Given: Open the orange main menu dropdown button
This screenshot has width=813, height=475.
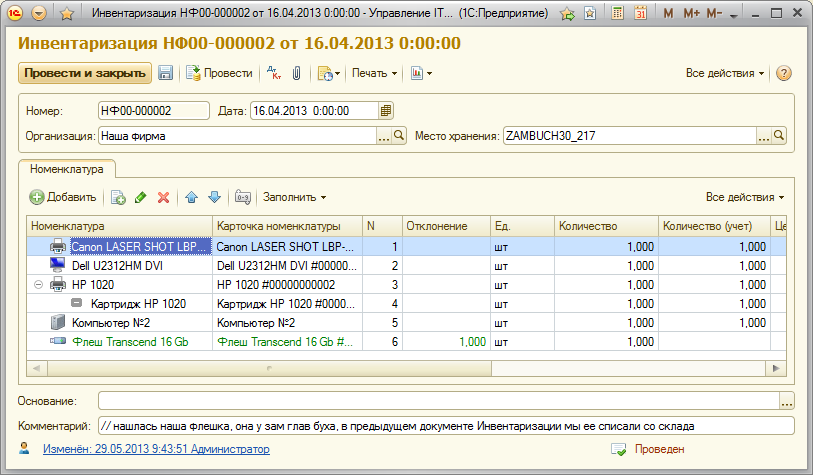Looking at the screenshot, I should pyautogui.click(x=39, y=13).
